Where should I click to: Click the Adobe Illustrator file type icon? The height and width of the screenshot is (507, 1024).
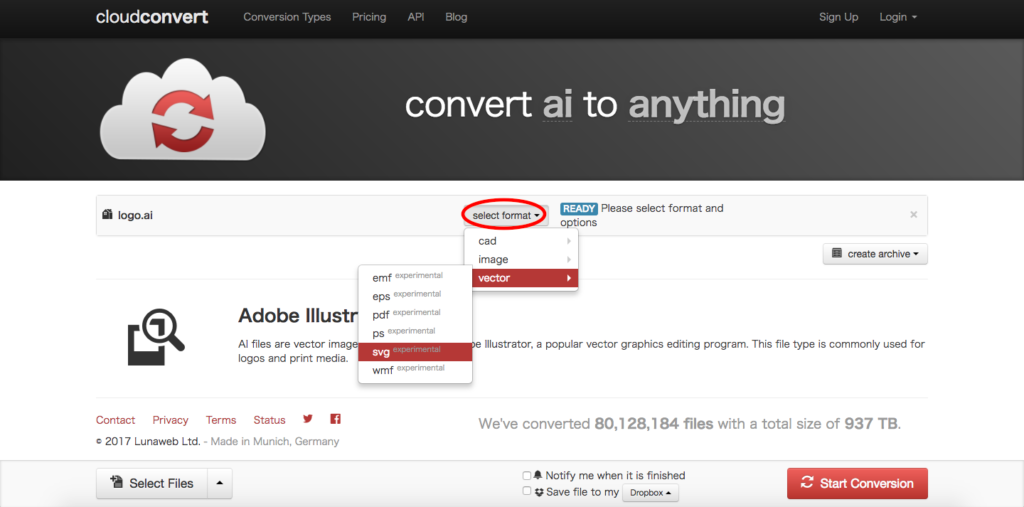click(x=156, y=335)
